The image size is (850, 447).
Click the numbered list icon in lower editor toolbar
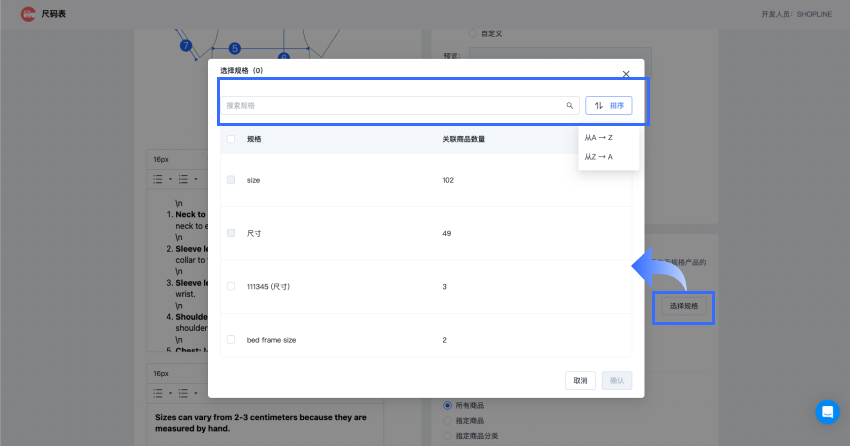click(183, 393)
